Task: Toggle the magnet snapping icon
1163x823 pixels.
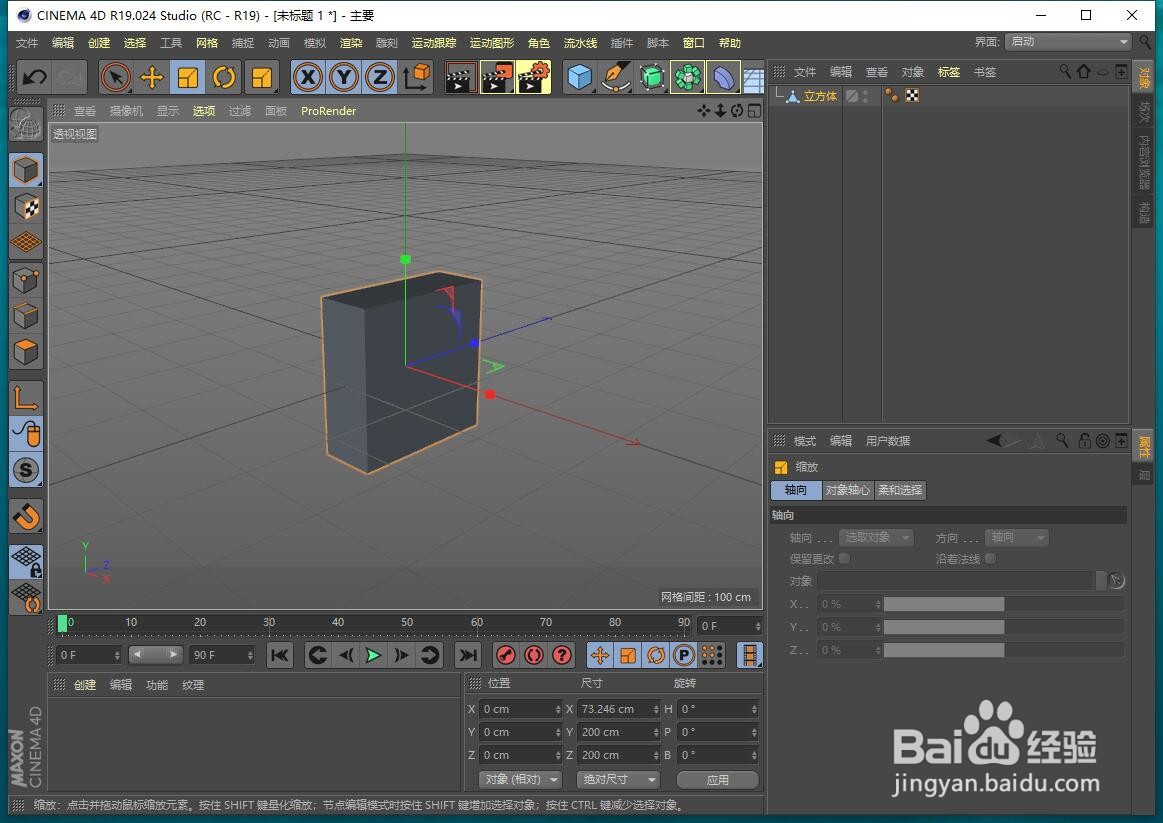Action: click(x=26, y=517)
